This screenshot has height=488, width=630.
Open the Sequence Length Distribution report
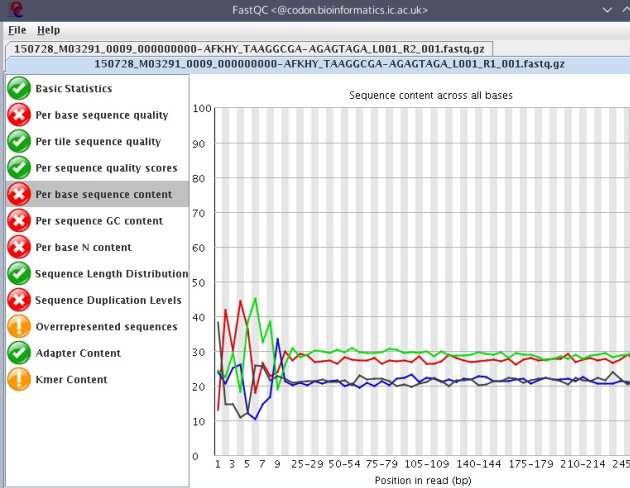pos(111,273)
